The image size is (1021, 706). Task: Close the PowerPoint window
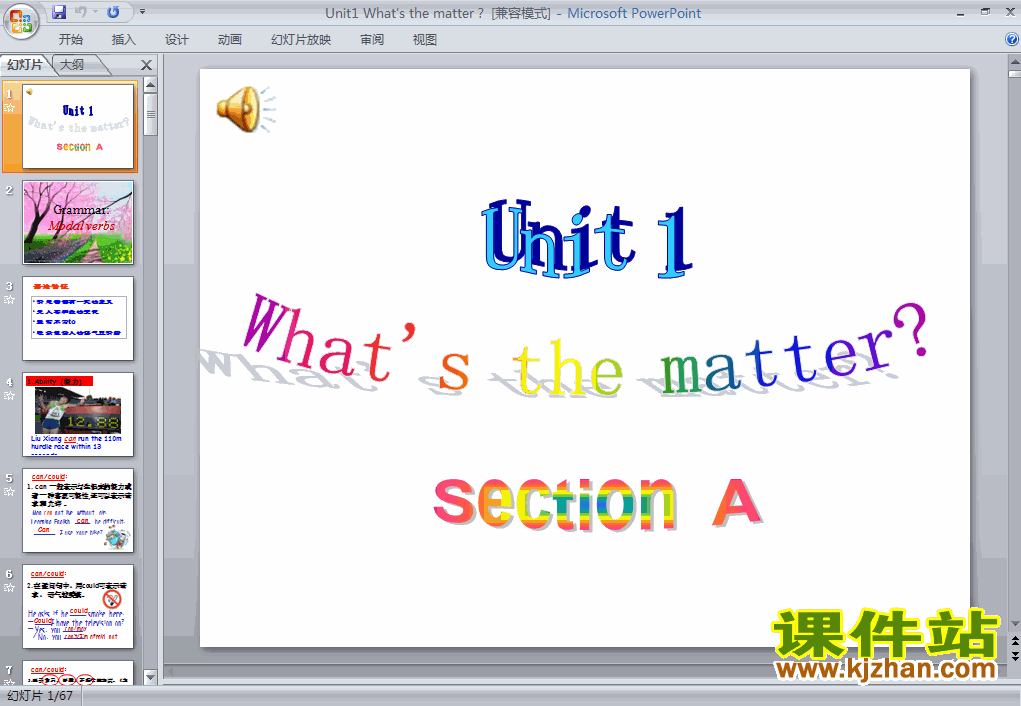(1010, 12)
